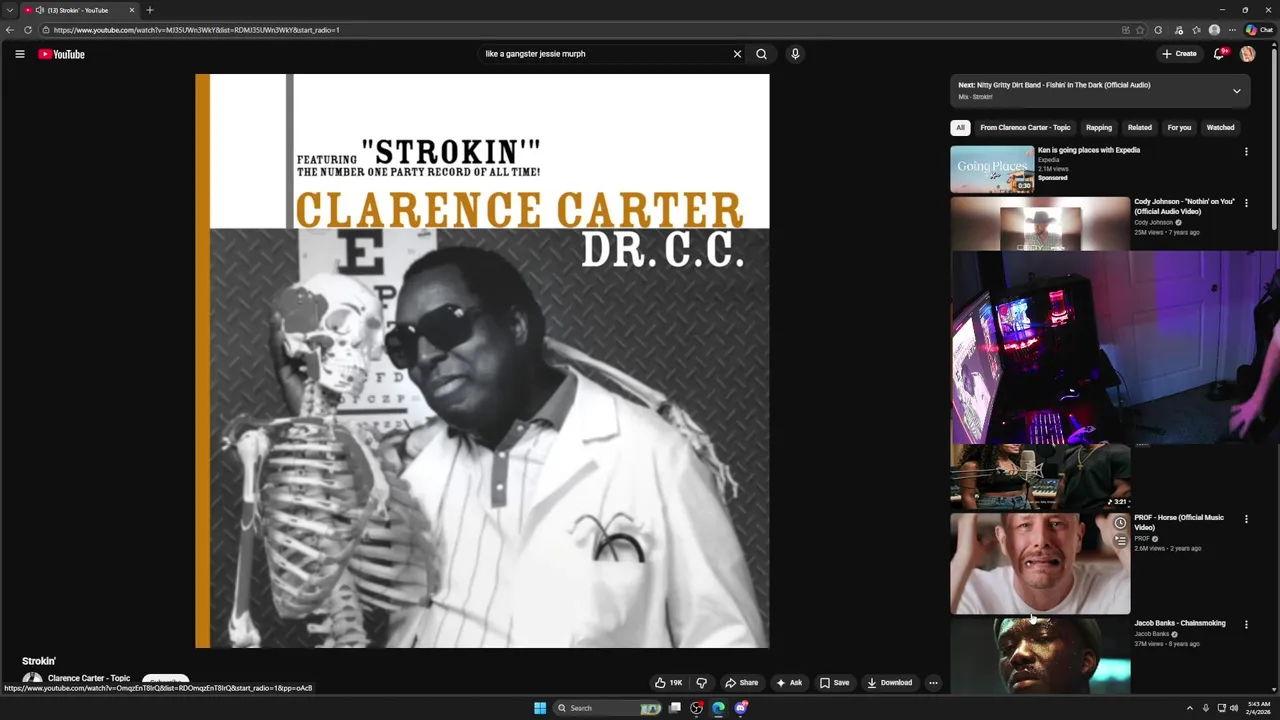Open the volume speaker tray icon
The image size is (1280, 720).
pyautogui.click(x=1233, y=708)
